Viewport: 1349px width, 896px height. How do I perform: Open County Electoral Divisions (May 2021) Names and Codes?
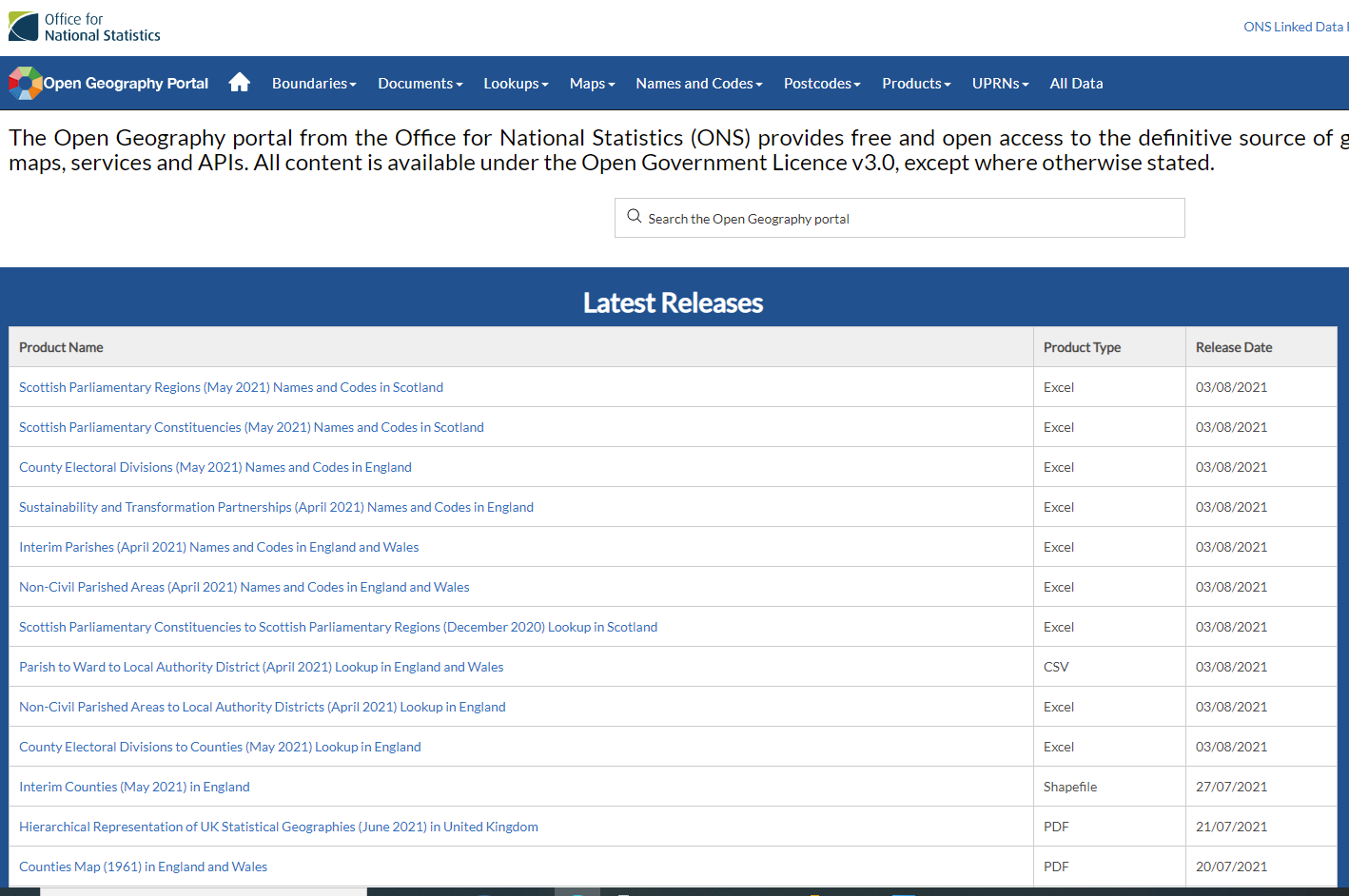[x=215, y=467]
